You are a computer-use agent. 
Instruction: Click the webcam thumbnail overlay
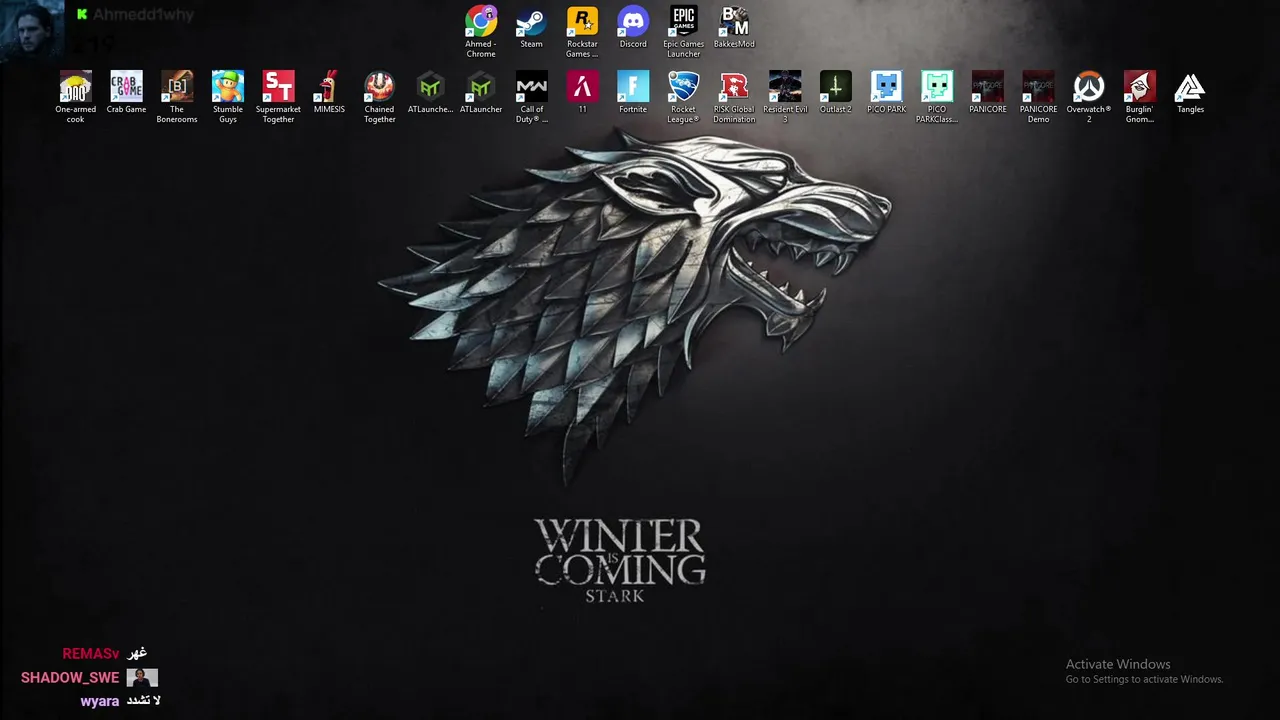click(32, 28)
